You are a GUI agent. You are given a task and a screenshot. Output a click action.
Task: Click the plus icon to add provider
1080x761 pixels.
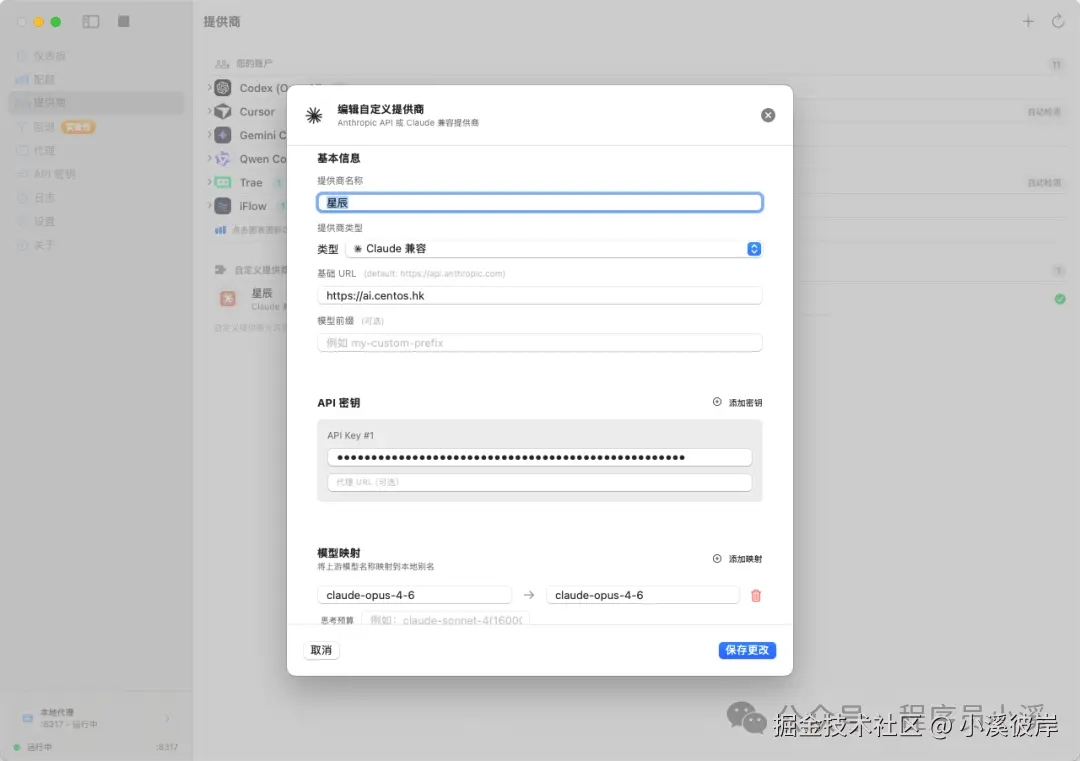[x=1028, y=21]
